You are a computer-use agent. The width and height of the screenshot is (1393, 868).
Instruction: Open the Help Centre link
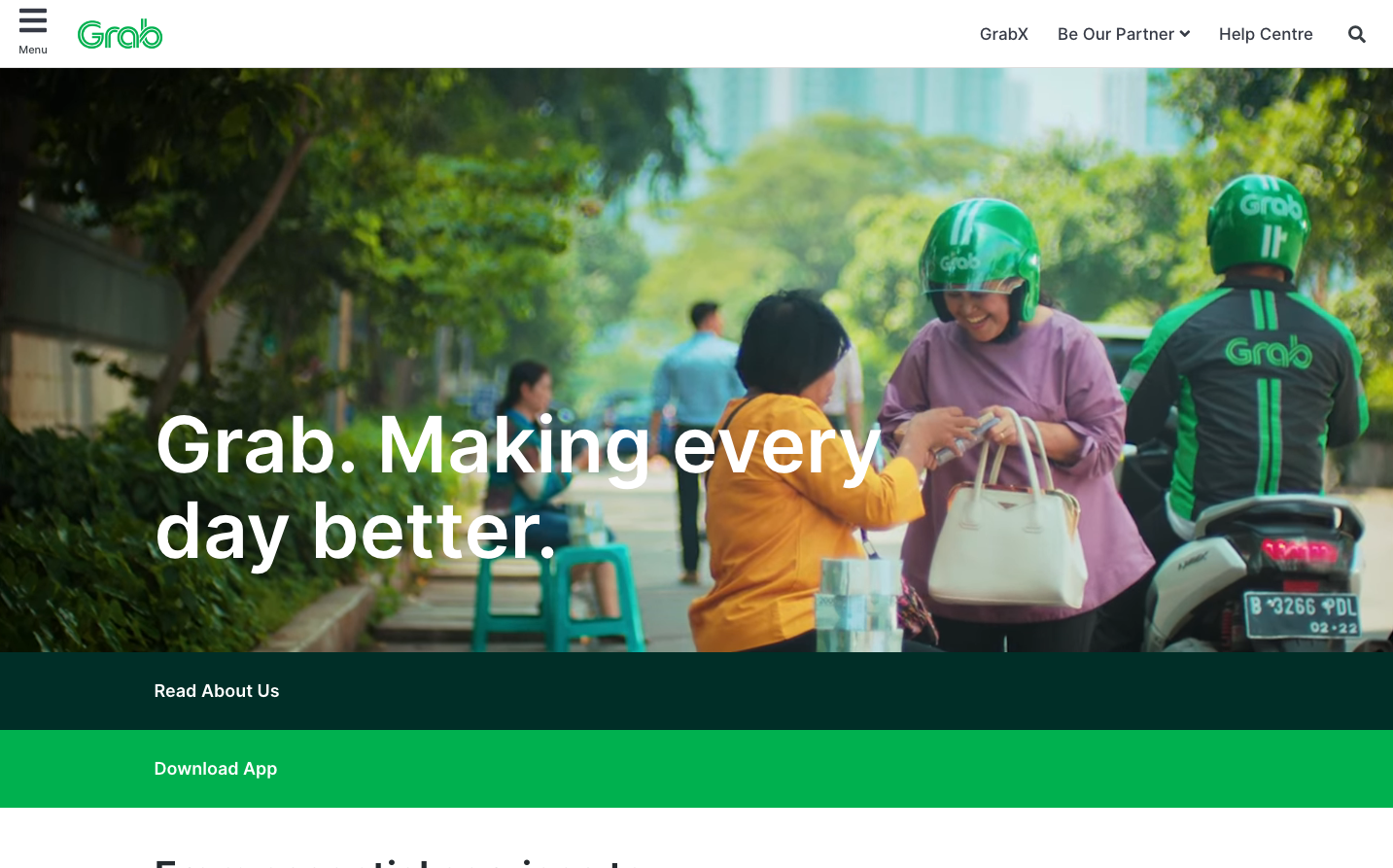tap(1266, 34)
